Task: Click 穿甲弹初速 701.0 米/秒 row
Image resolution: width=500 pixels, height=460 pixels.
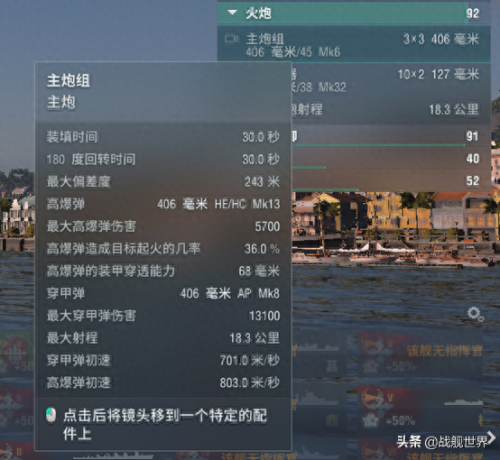Action: (x=163, y=360)
